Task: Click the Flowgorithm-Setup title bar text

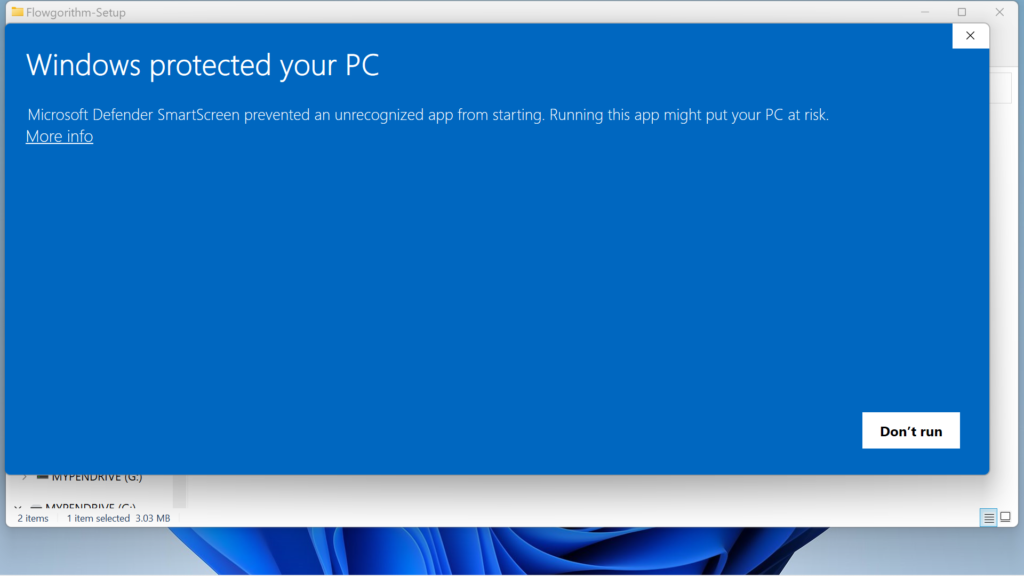Action: click(76, 12)
